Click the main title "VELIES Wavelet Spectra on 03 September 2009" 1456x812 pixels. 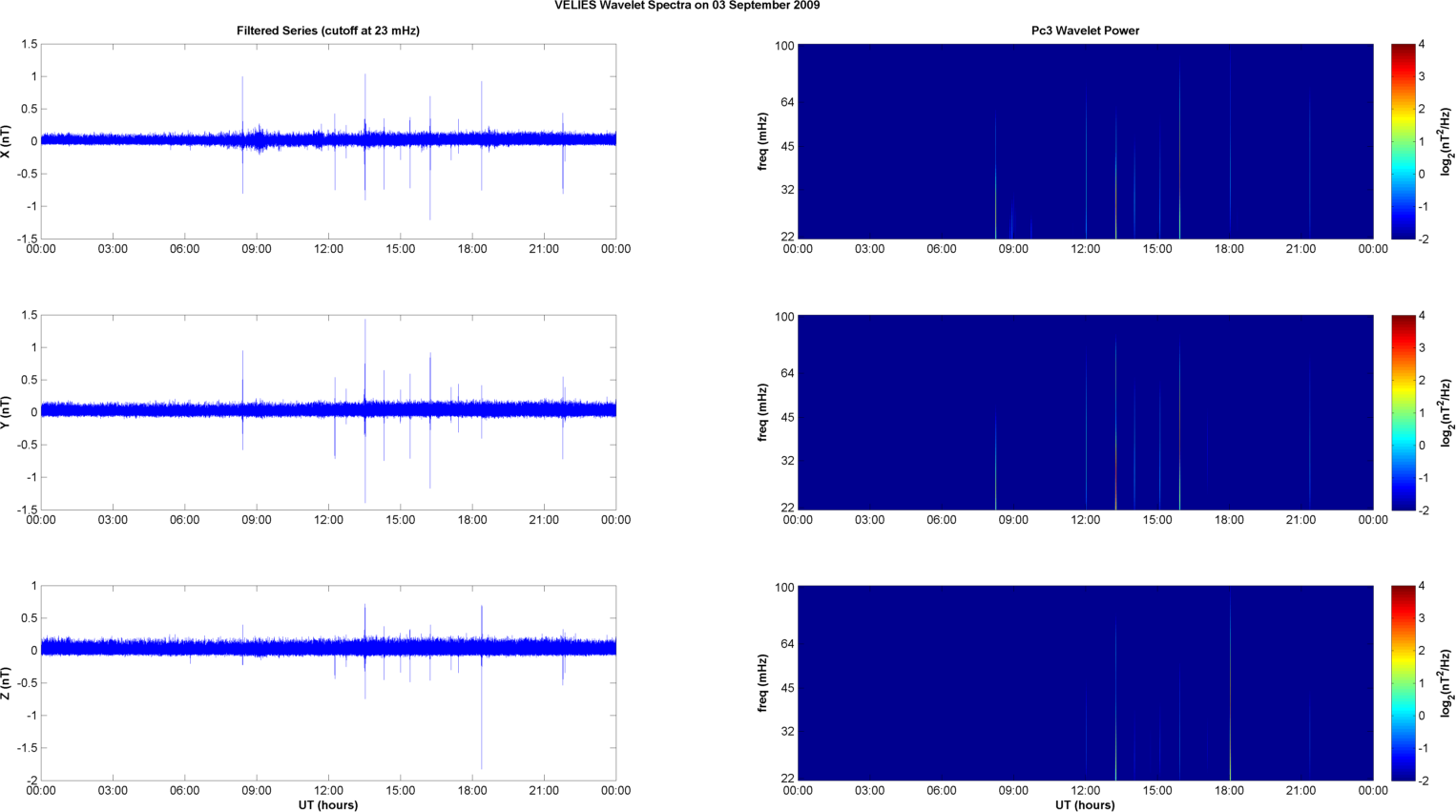687,6
